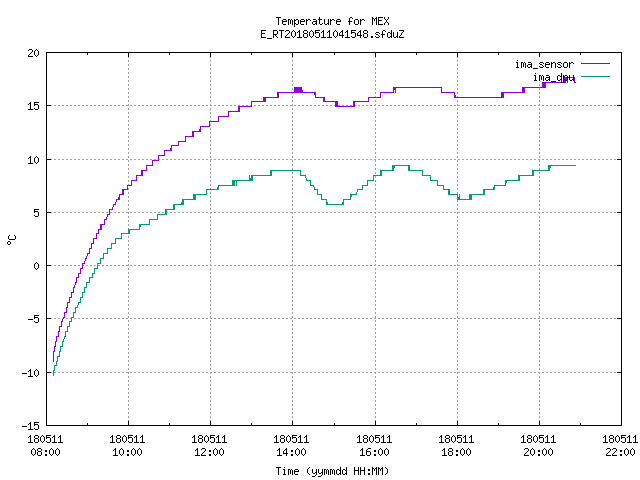The image size is (640, 480).
Task: Click the purple curve dip near 15:15
Action: pyautogui.click(x=345, y=106)
